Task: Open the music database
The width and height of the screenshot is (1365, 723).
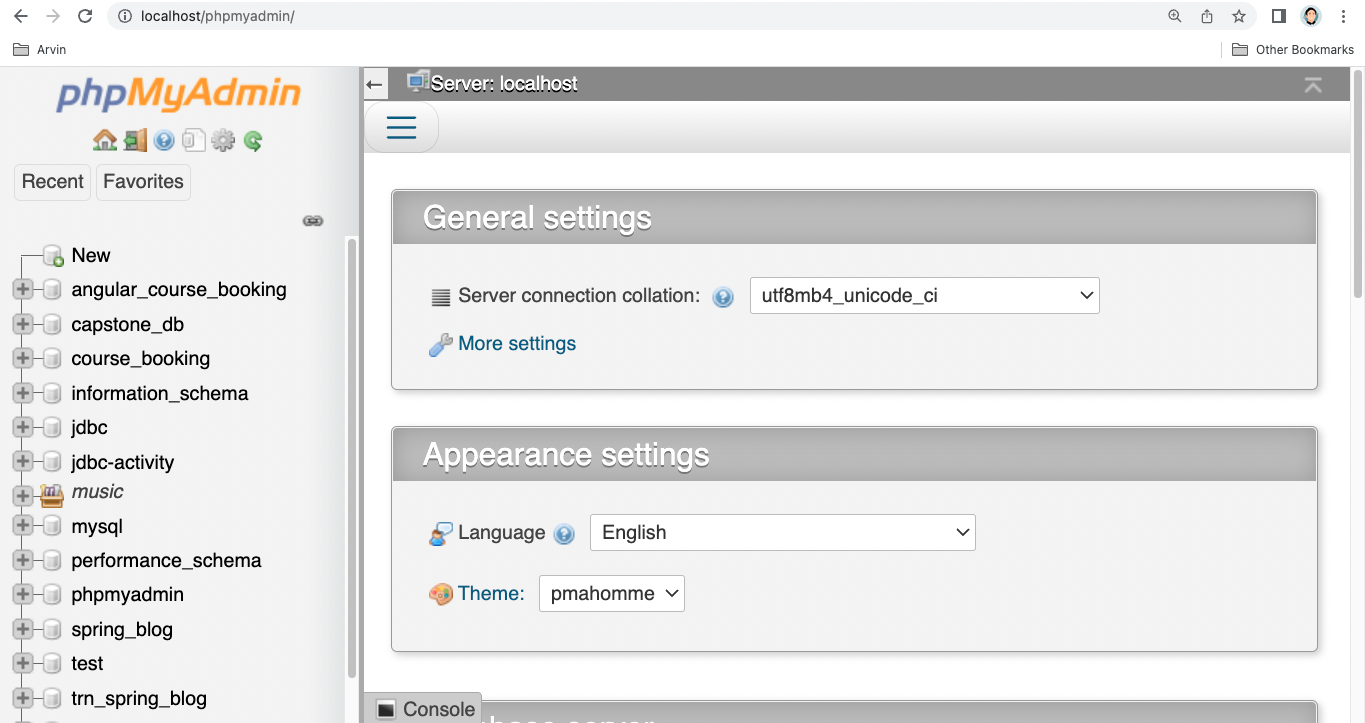Action: point(97,492)
